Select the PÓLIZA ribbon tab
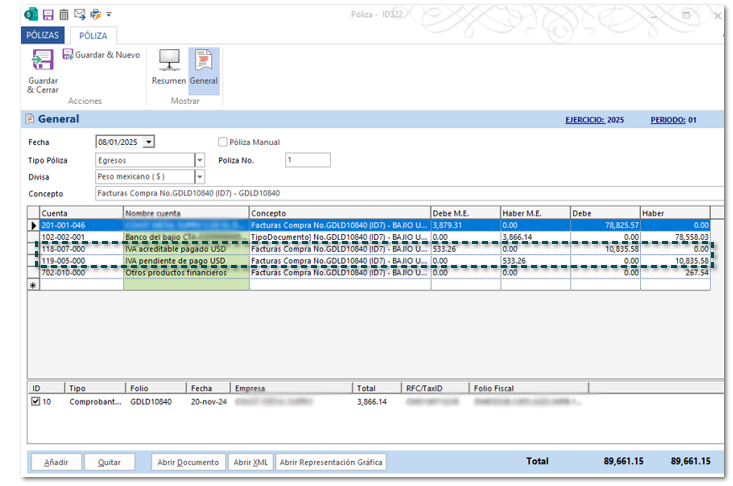 (x=93, y=35)
